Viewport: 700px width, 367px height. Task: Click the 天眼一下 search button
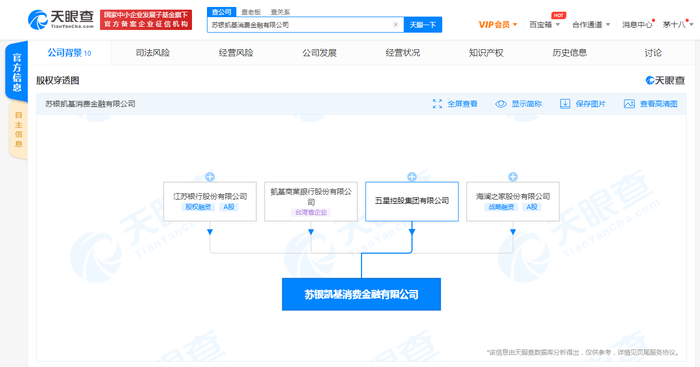[x=423, y=25]
